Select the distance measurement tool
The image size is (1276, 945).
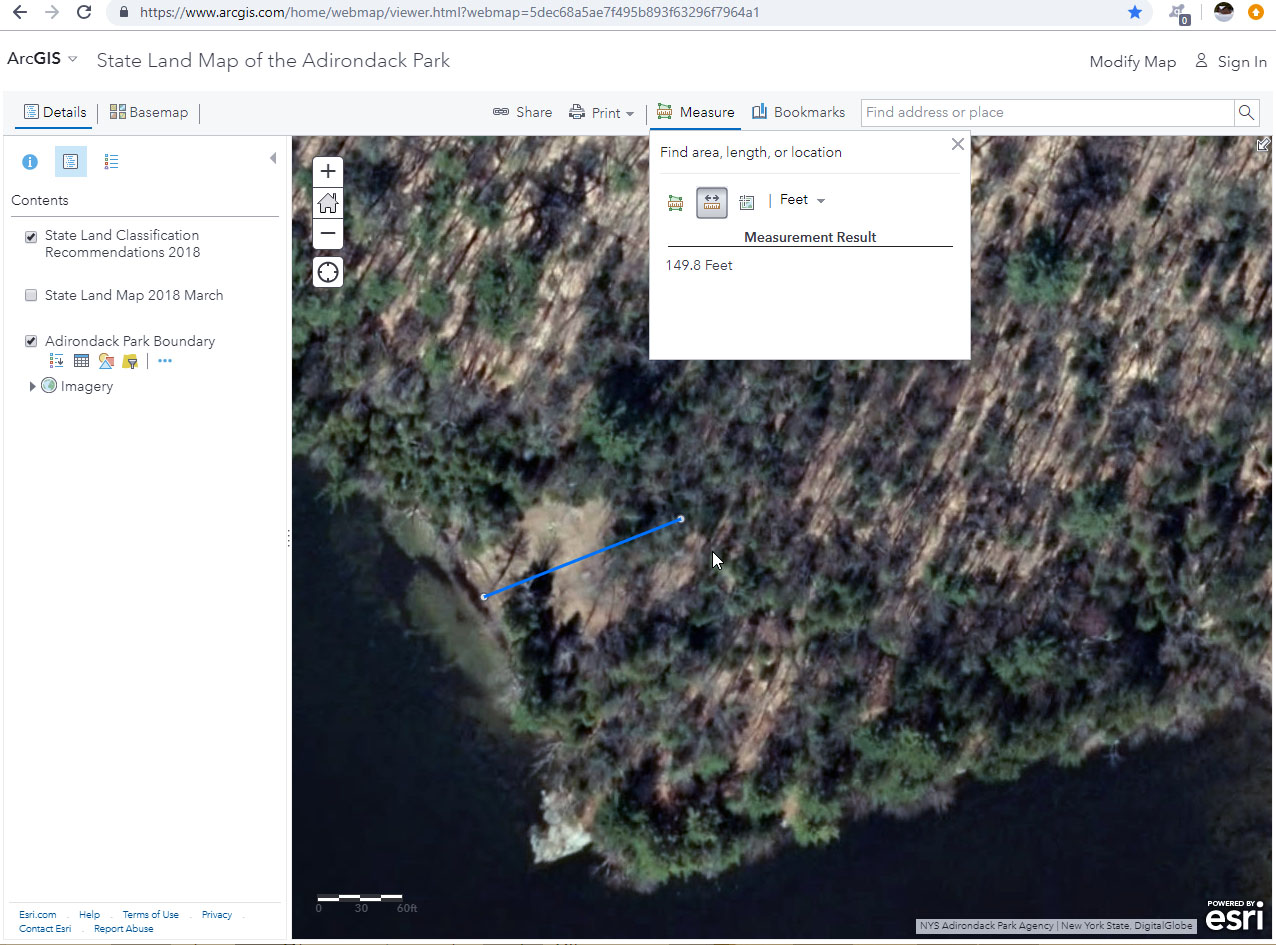pyautogui.click(x=711, y=203)
